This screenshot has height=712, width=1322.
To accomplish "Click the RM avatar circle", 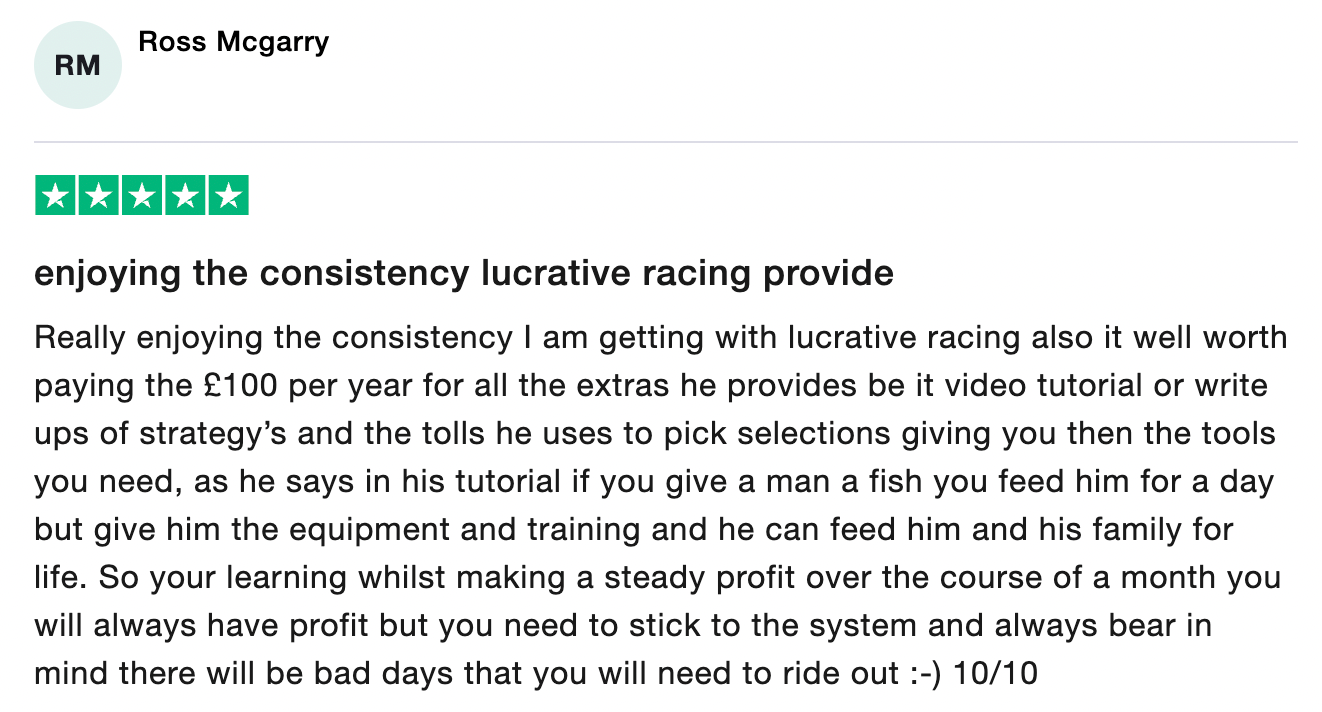I will [77, 64].
